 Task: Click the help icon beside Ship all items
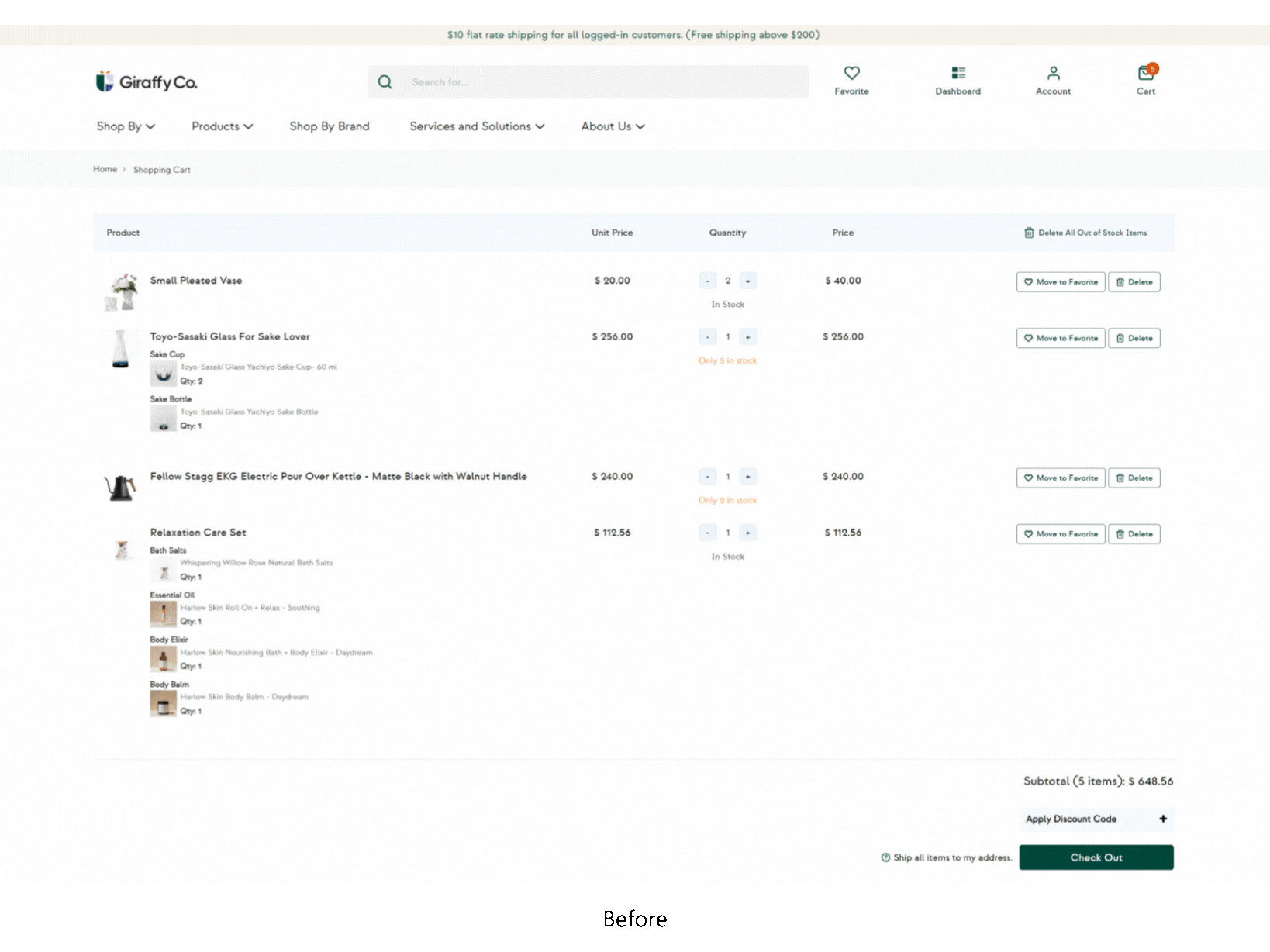pos(885,857)
